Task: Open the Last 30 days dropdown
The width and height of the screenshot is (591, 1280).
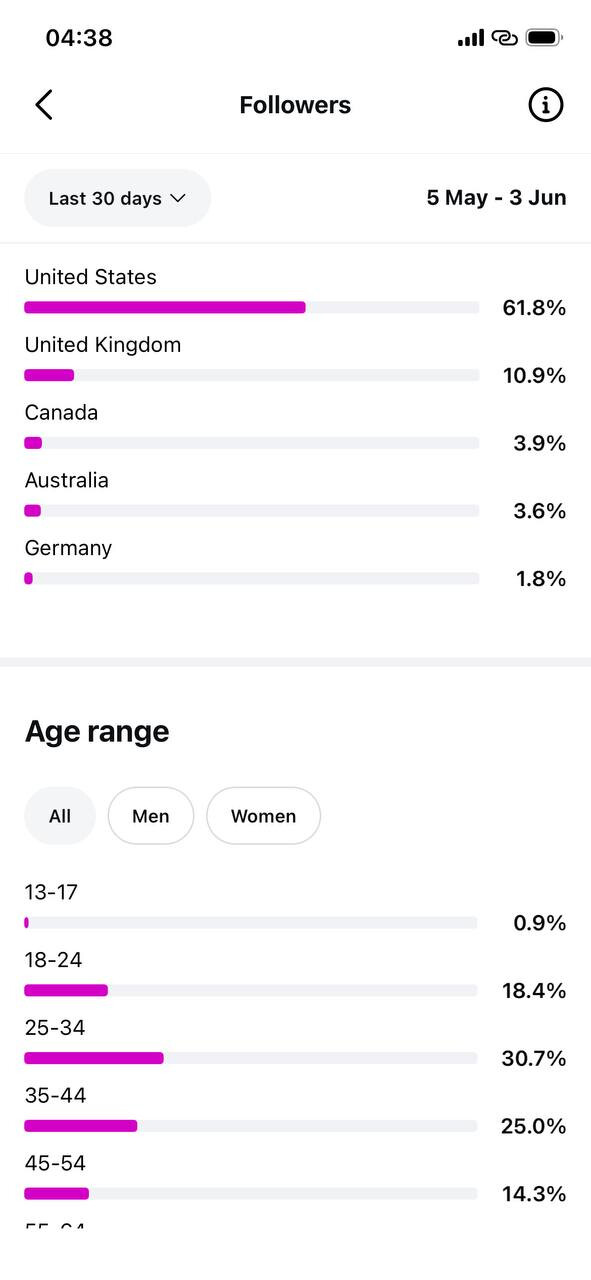Action: point(118,198)
